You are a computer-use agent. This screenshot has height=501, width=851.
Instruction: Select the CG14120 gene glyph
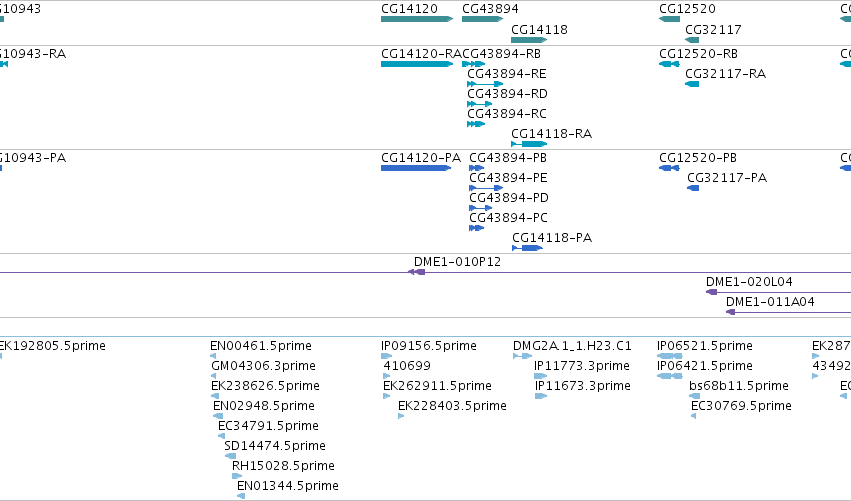pos(417,19)
